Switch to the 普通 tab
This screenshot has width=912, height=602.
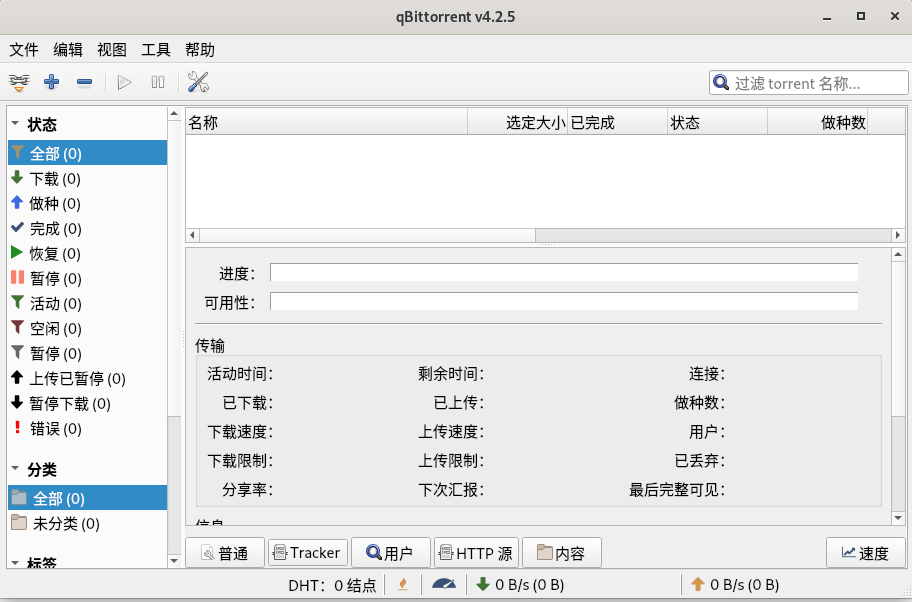225,553
